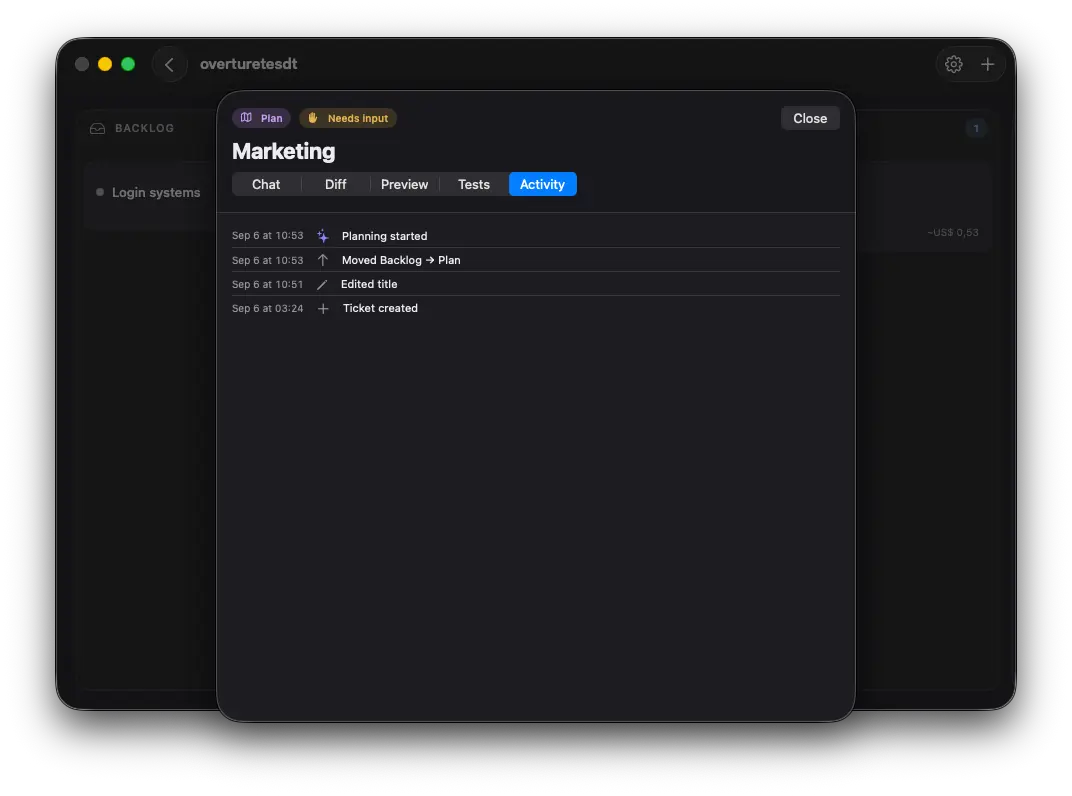Viewport: 1072px width, 796px height.
Task: Select the Moved Backlog → Plan entry
Action: [x=536, y=260]
